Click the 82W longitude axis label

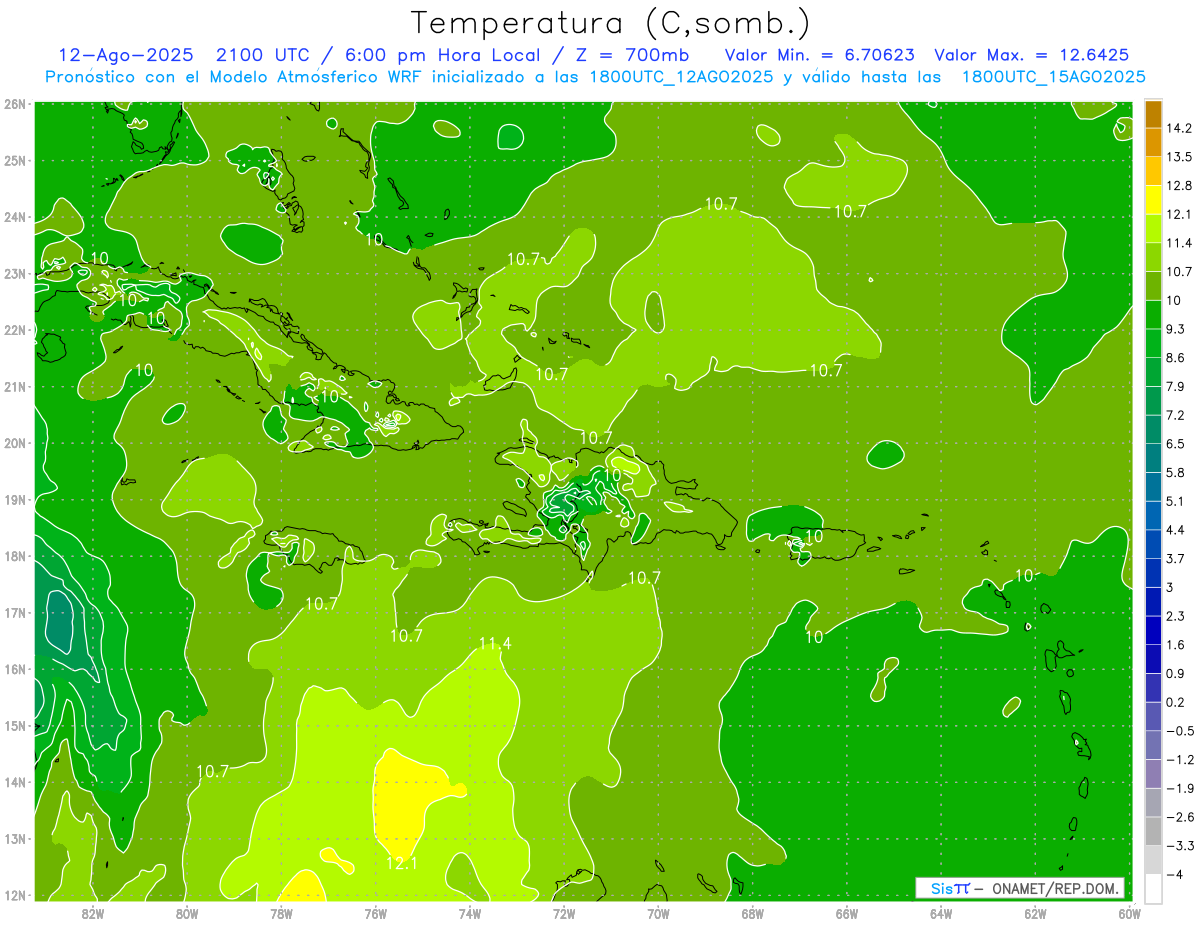(93, 913)
